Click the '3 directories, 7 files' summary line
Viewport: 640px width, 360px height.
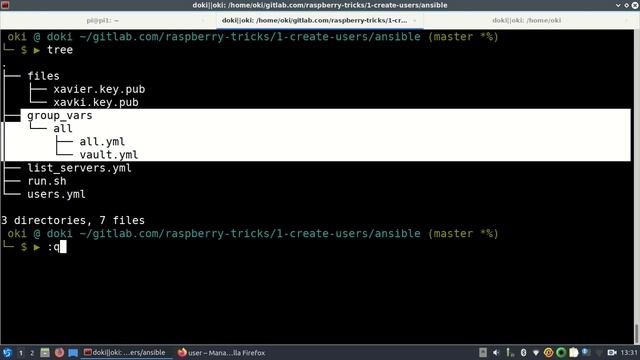tap(73, 220)
